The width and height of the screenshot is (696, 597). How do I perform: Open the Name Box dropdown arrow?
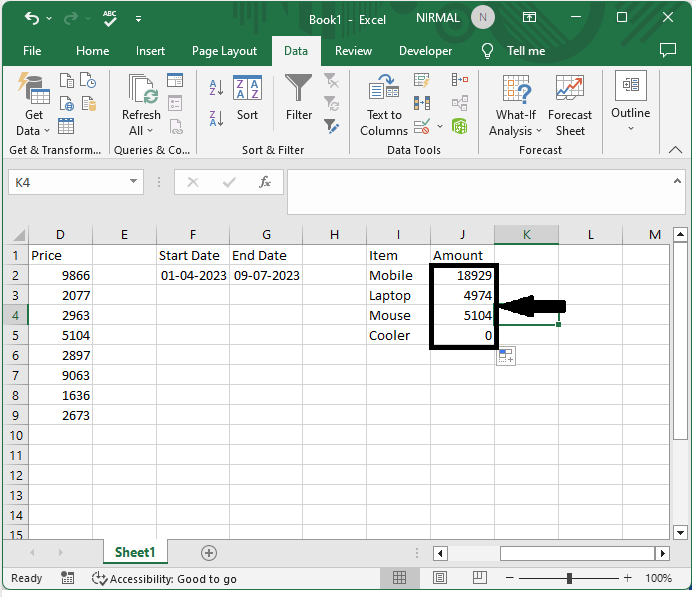coord(133,181)
